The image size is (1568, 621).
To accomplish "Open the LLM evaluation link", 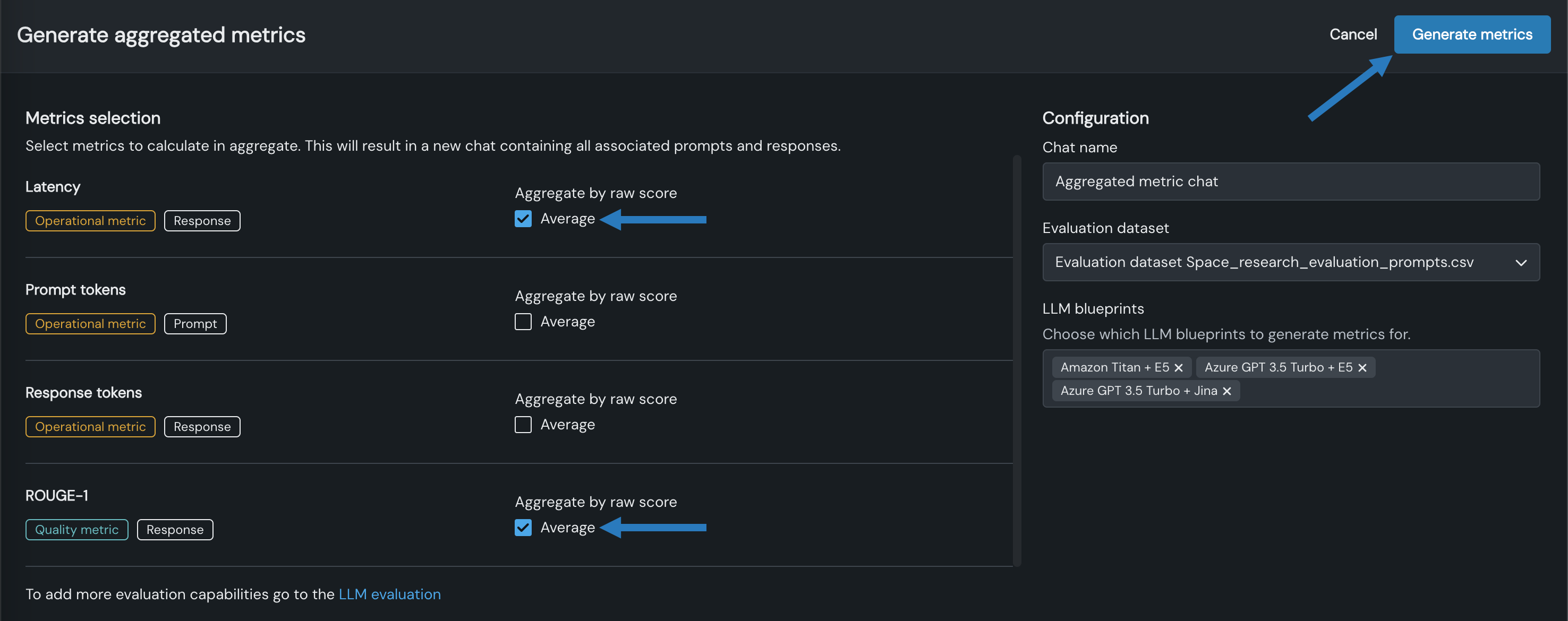I will coord(389,594).
